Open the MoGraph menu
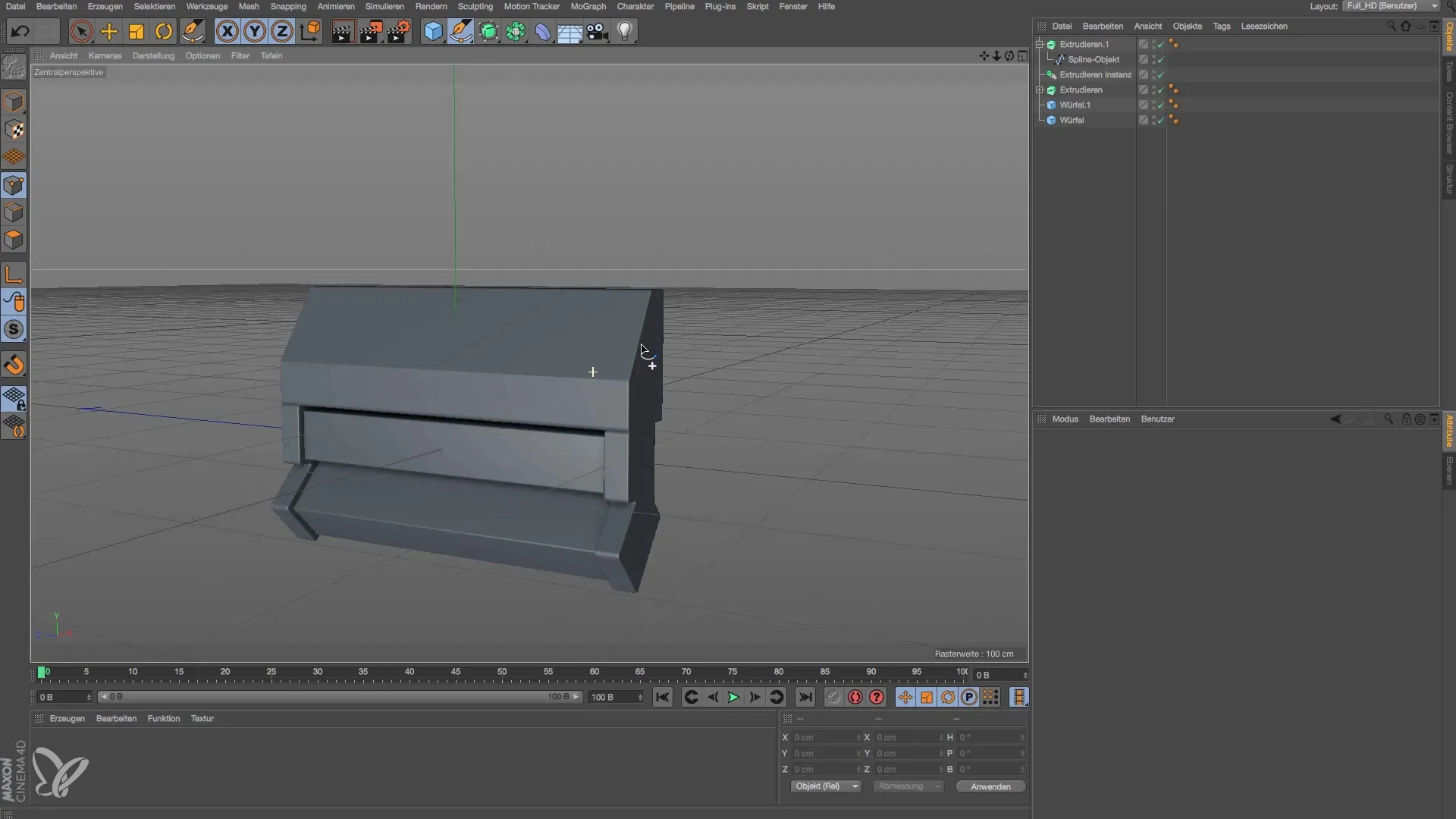The height and width of the screenshot is (819, 1456). 588,6
